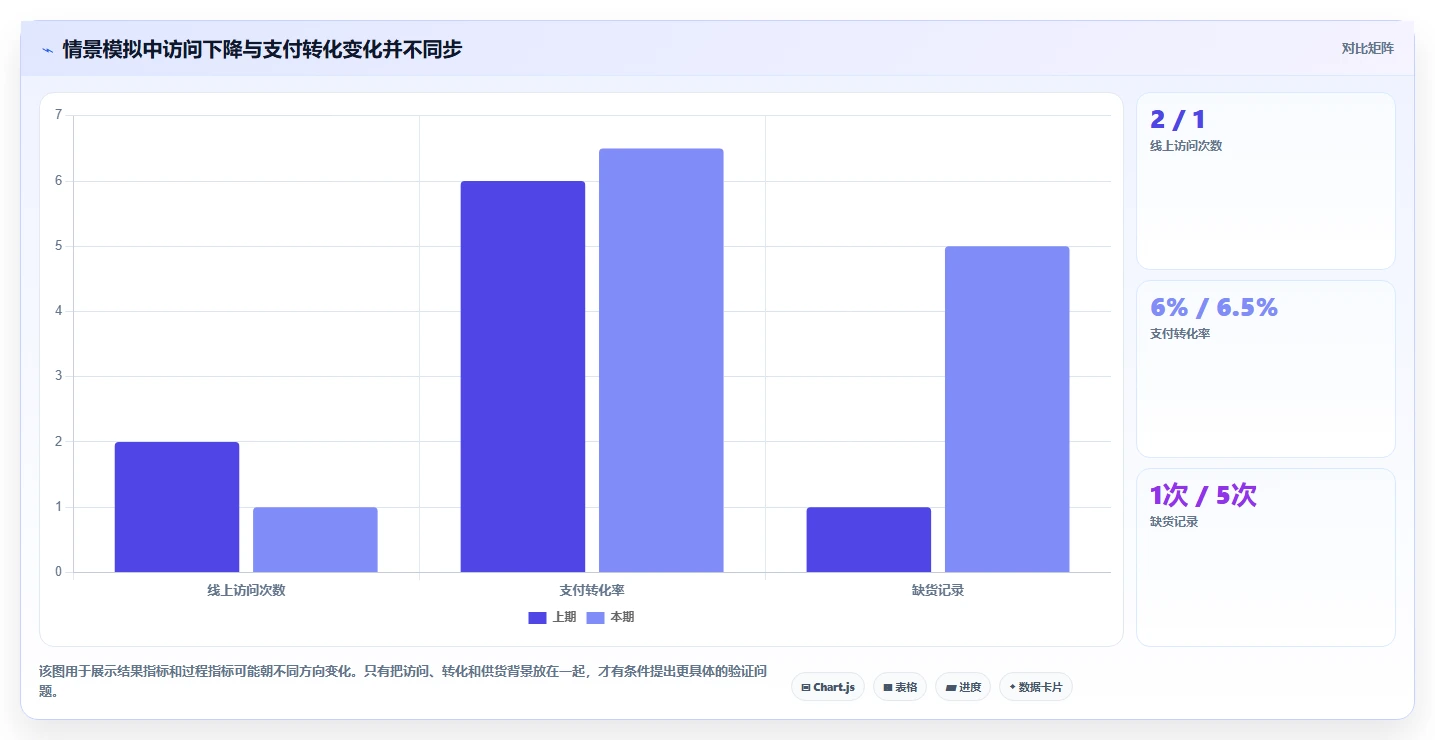Click the 表格 tag chip
Image resolution: width=1435 pixels, height=740 pixels.
pyautogui.click(x=900, y=687)
